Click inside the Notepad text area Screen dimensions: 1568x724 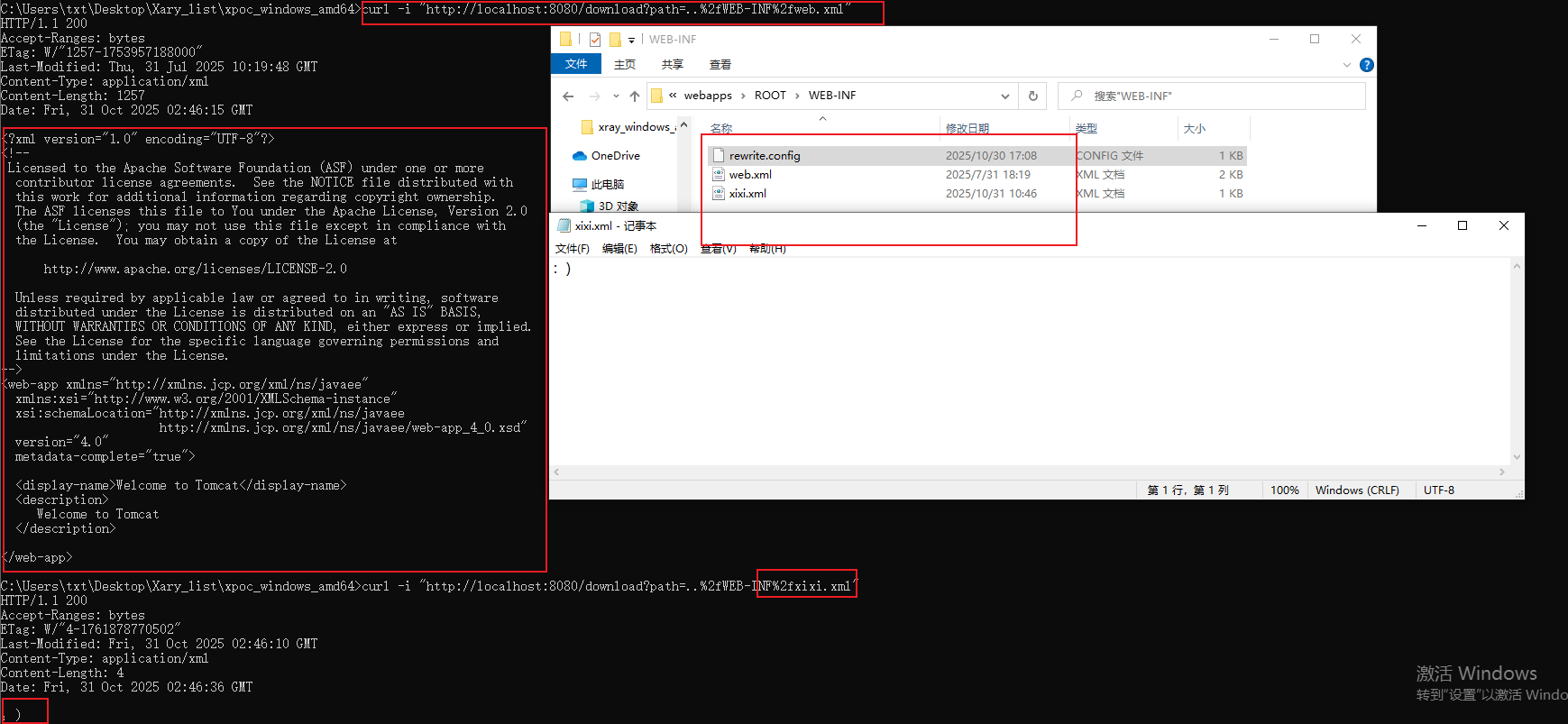1030,361
